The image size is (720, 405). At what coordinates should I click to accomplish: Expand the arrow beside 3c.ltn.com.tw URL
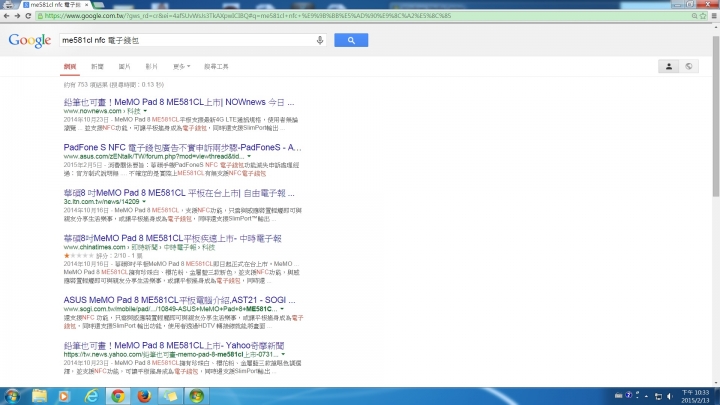(x=144, y=202)
